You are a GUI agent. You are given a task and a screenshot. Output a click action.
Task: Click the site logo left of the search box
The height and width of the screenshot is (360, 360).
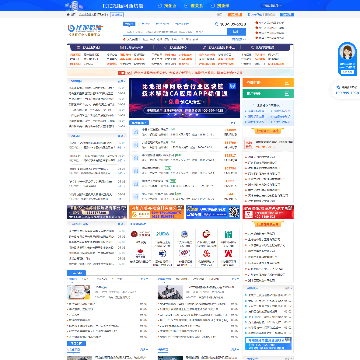[x=85, y=29]
